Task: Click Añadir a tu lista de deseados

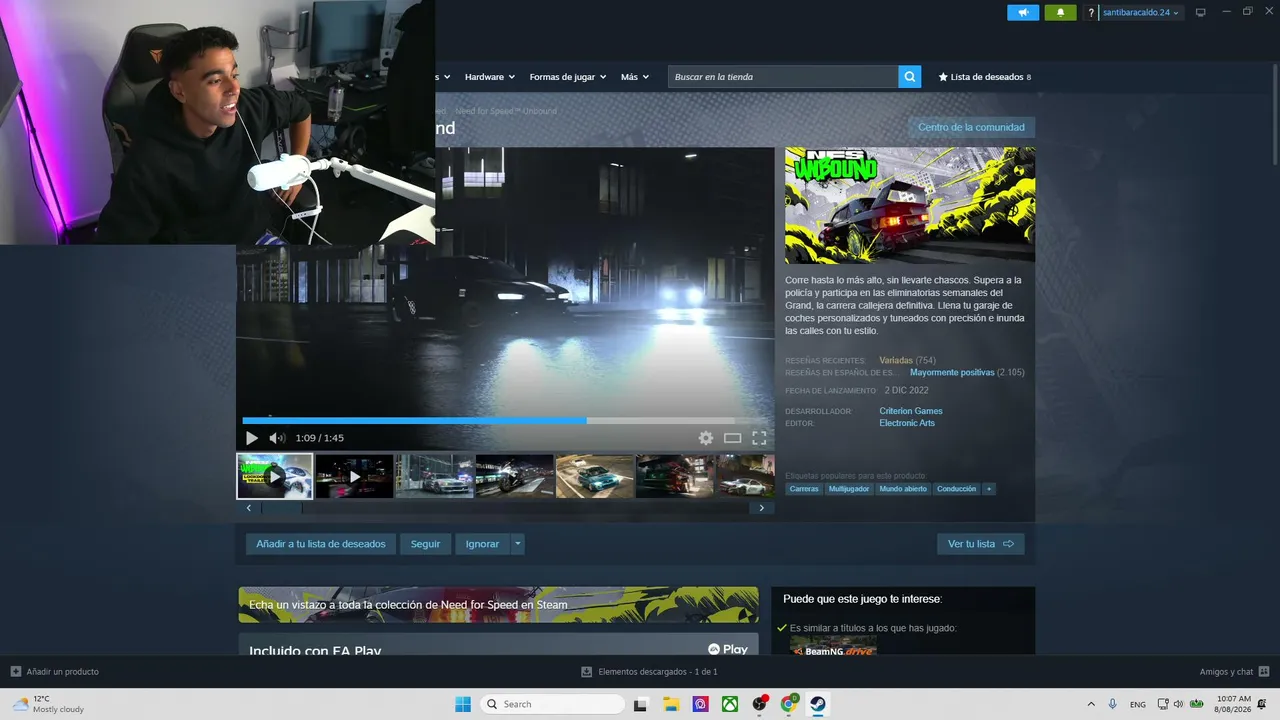Action: coord(321,544)
